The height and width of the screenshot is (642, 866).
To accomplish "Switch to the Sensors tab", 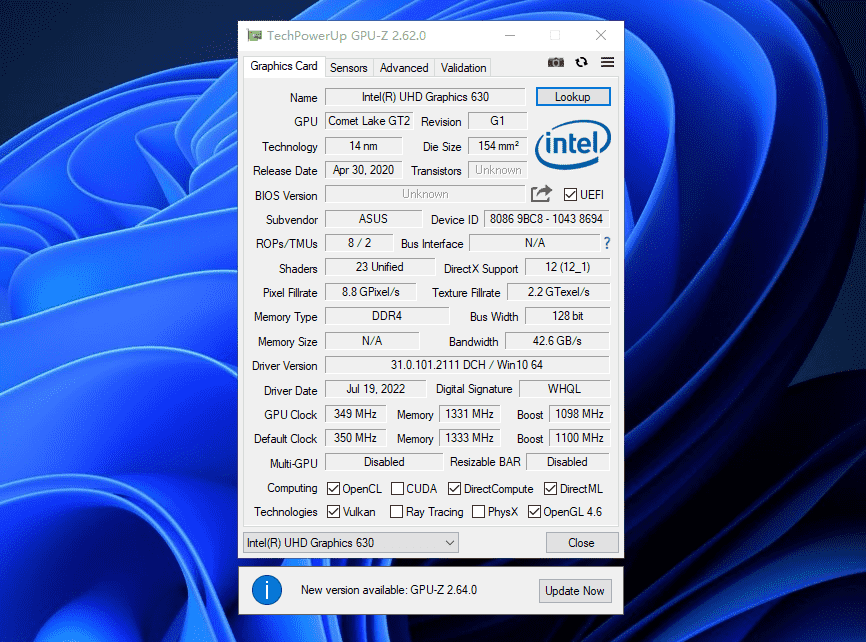I will tap(349, 68).
